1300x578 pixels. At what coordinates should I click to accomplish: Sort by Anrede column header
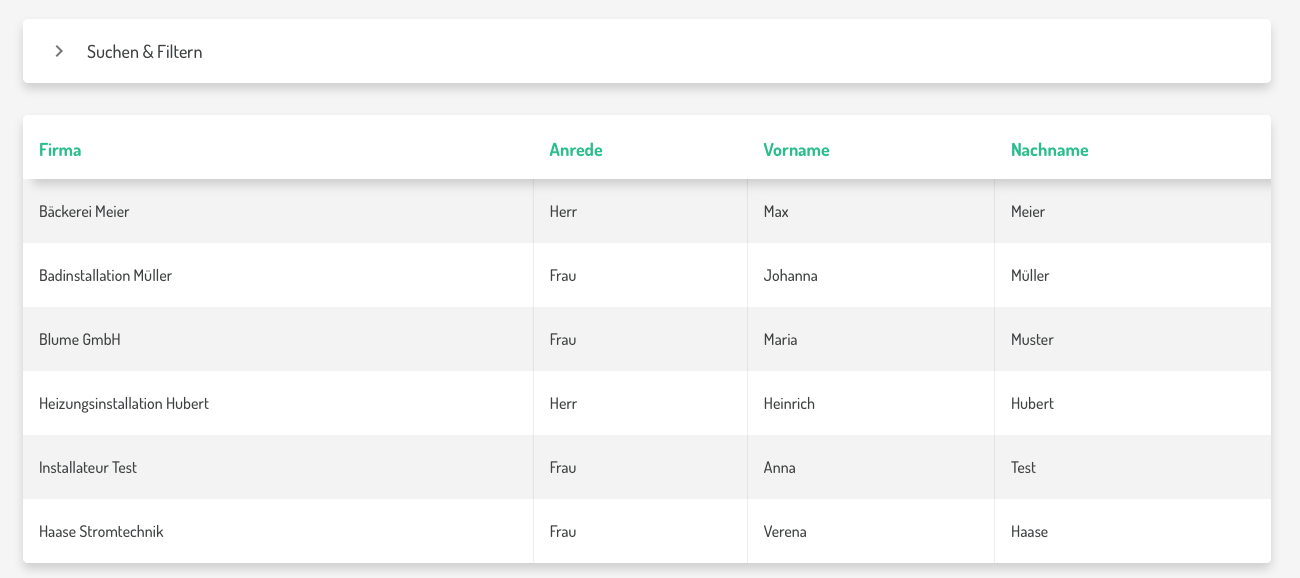click(576, 150)
